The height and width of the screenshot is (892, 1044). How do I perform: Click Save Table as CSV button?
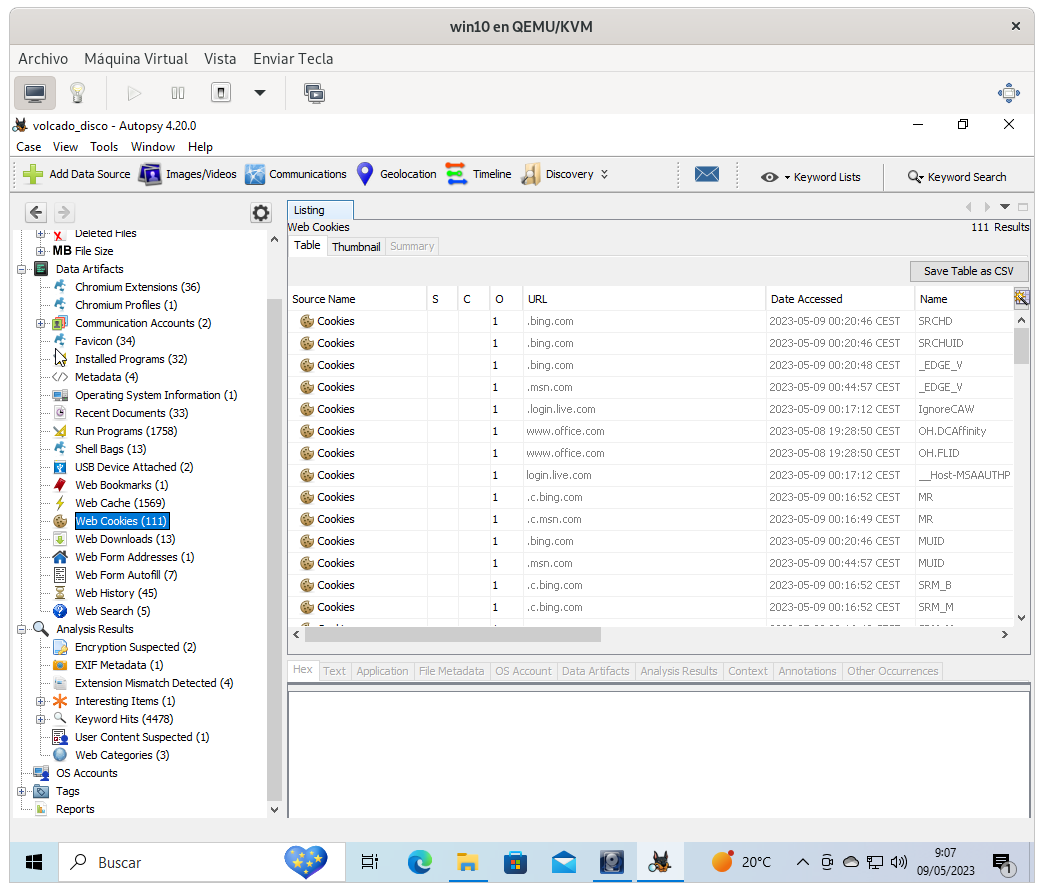(968, 271)
